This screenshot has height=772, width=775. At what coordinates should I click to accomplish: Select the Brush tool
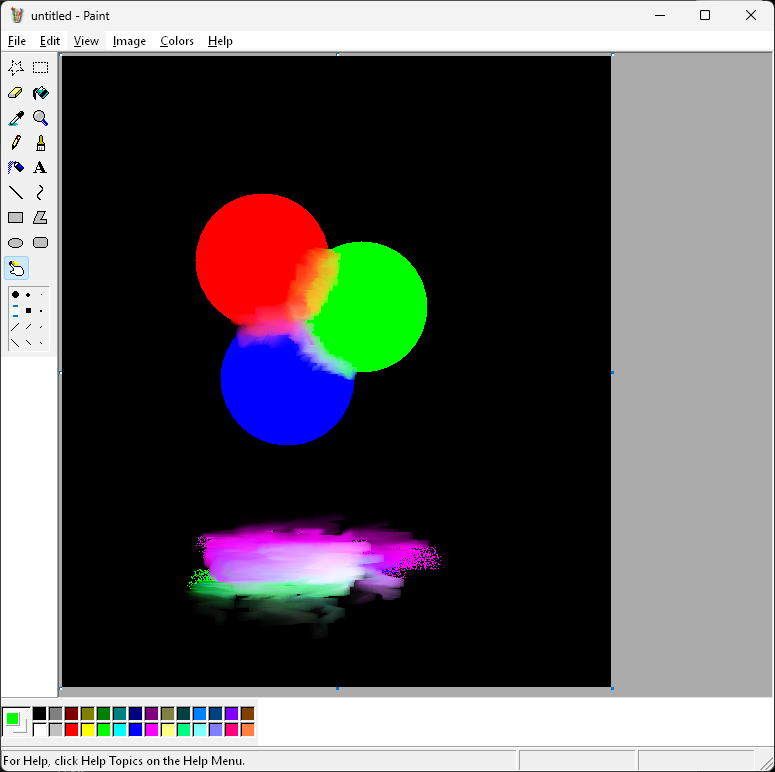tap(41, 143)
